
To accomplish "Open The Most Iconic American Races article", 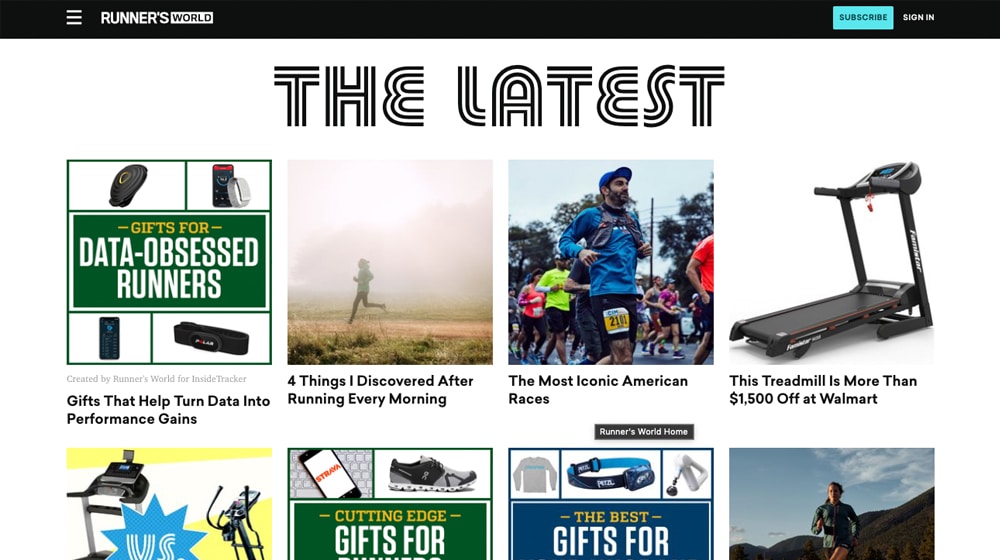I will [598, 390].
